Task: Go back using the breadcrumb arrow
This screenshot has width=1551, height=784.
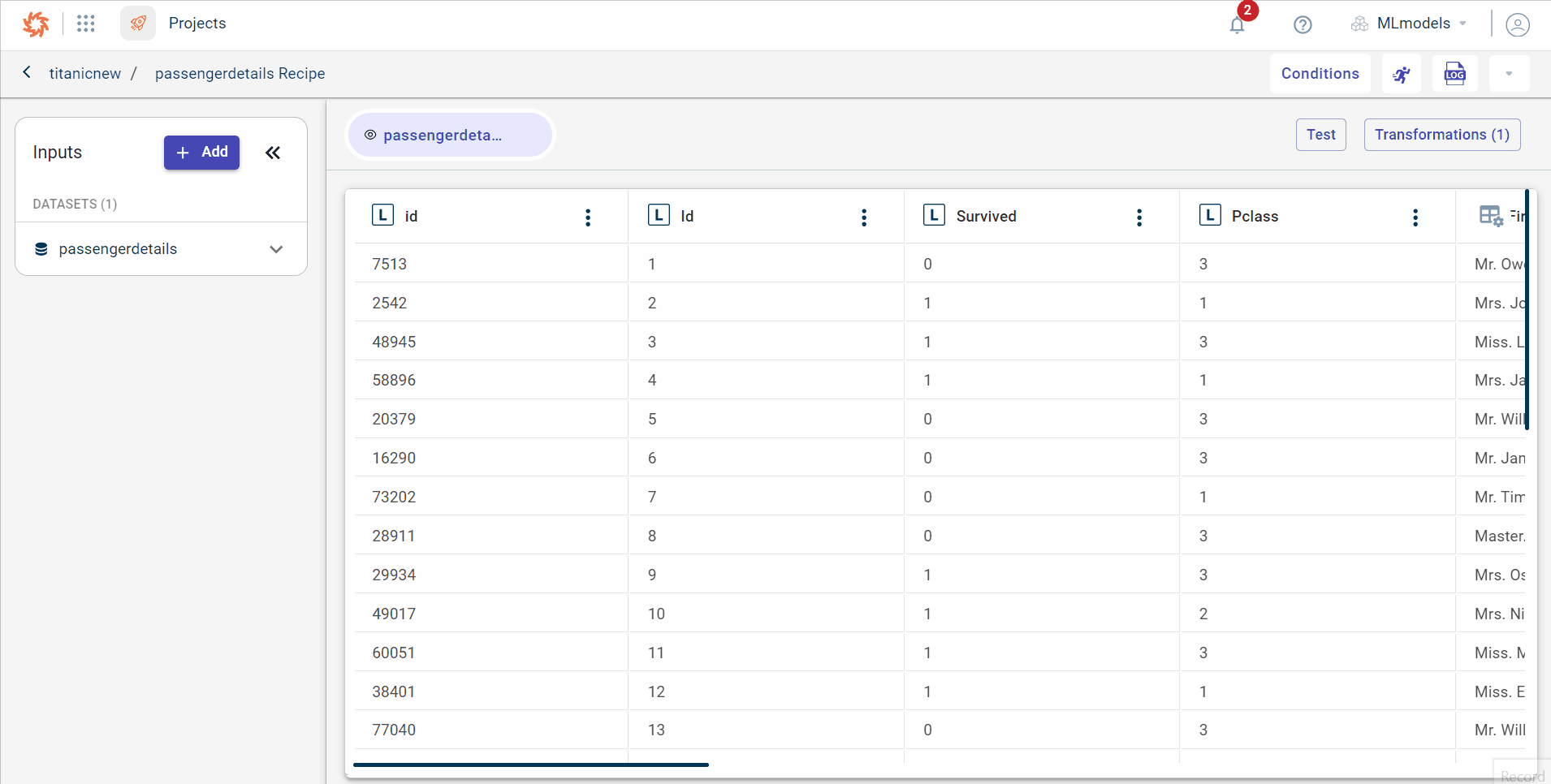Action: 27,73
